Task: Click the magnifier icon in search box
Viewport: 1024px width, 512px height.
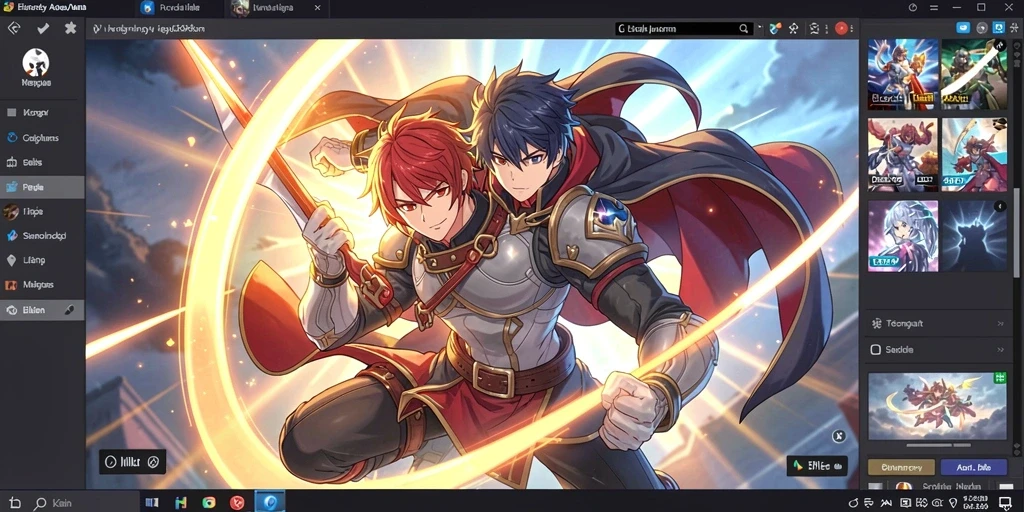Action: [744, 29]
